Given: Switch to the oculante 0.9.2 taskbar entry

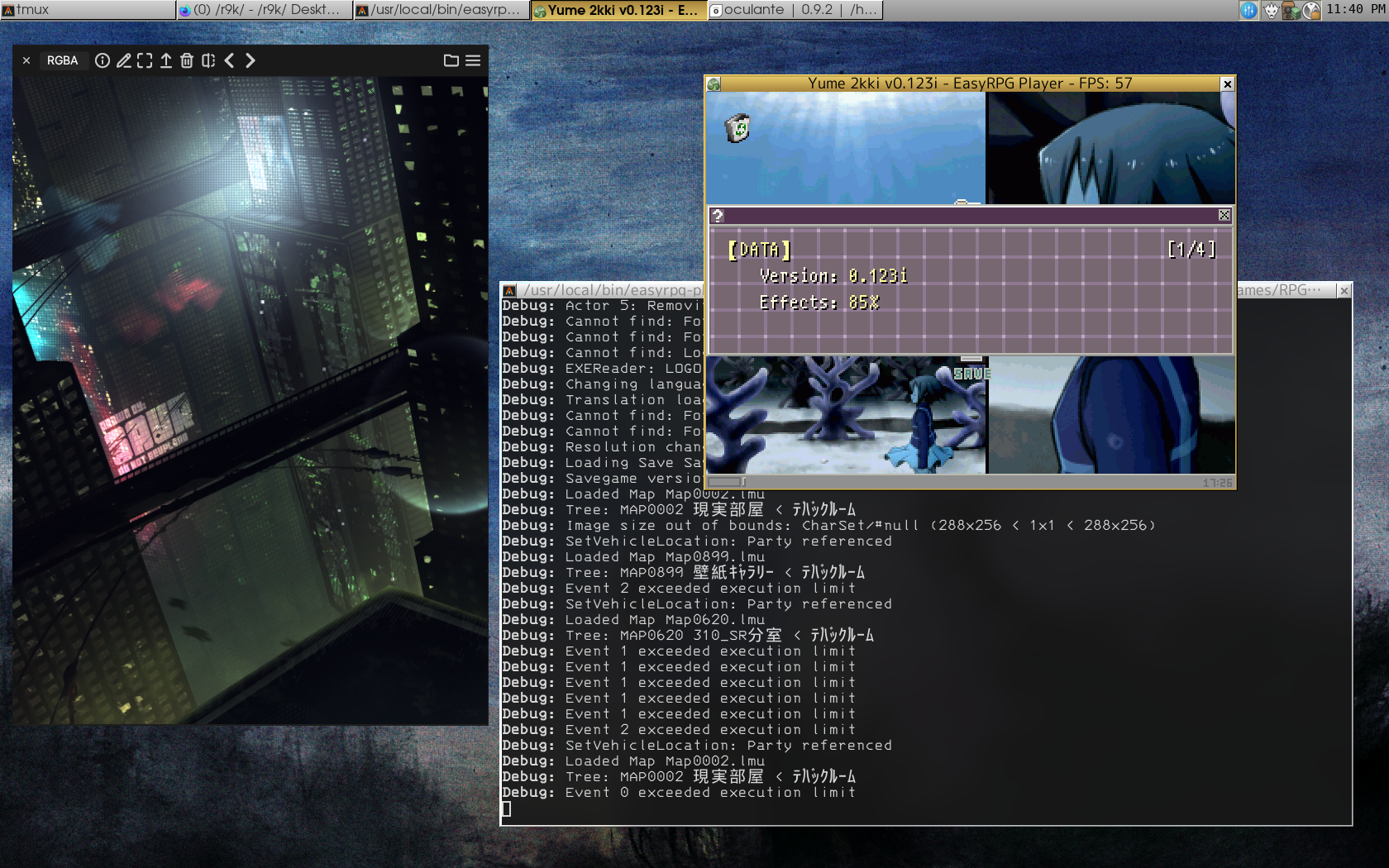Looking at the screenshot, I should pyautogui.click(x=795, y=10).
